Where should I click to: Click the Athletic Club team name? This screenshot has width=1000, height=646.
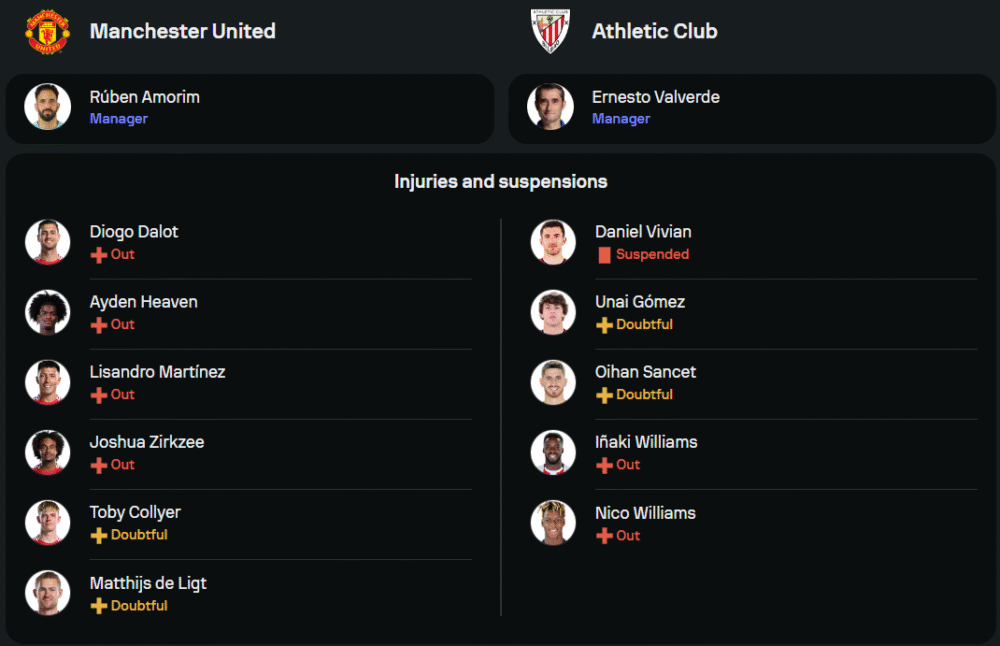pyautogui.click(x=654, y=31)
